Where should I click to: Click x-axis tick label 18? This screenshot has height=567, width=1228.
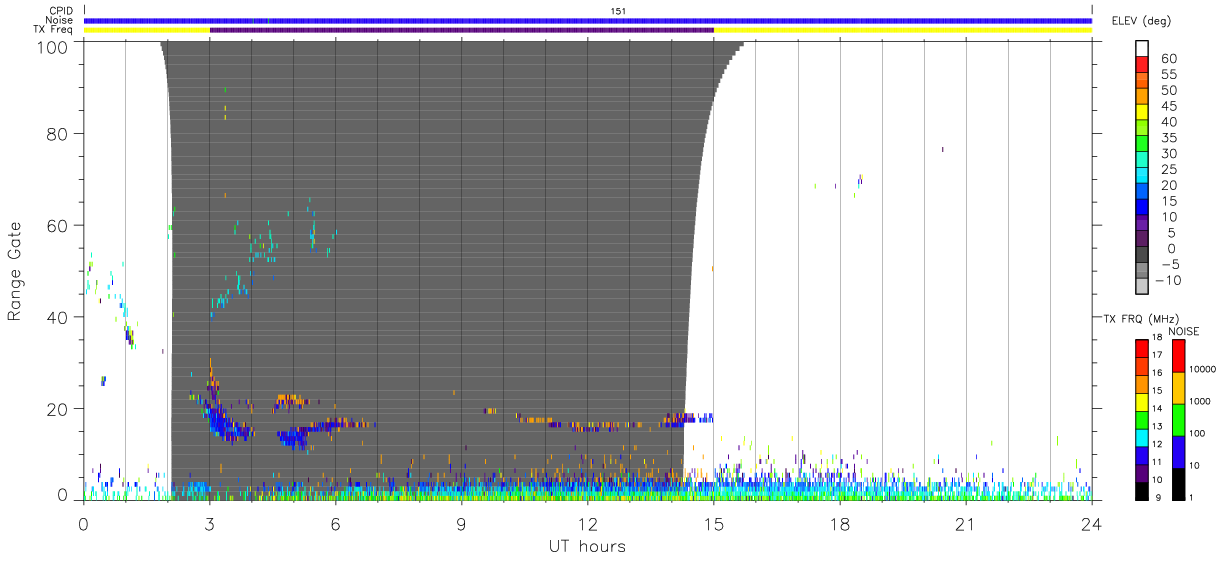pos(839,524)
